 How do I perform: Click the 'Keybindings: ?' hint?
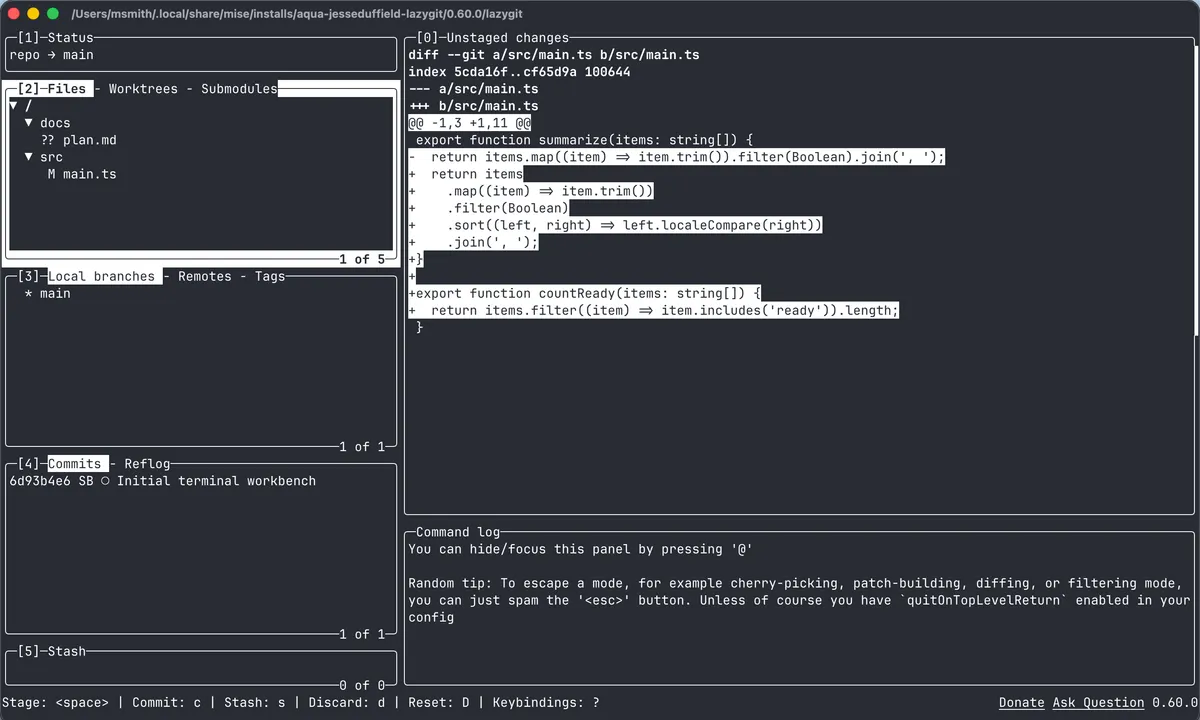coord(546,703)
